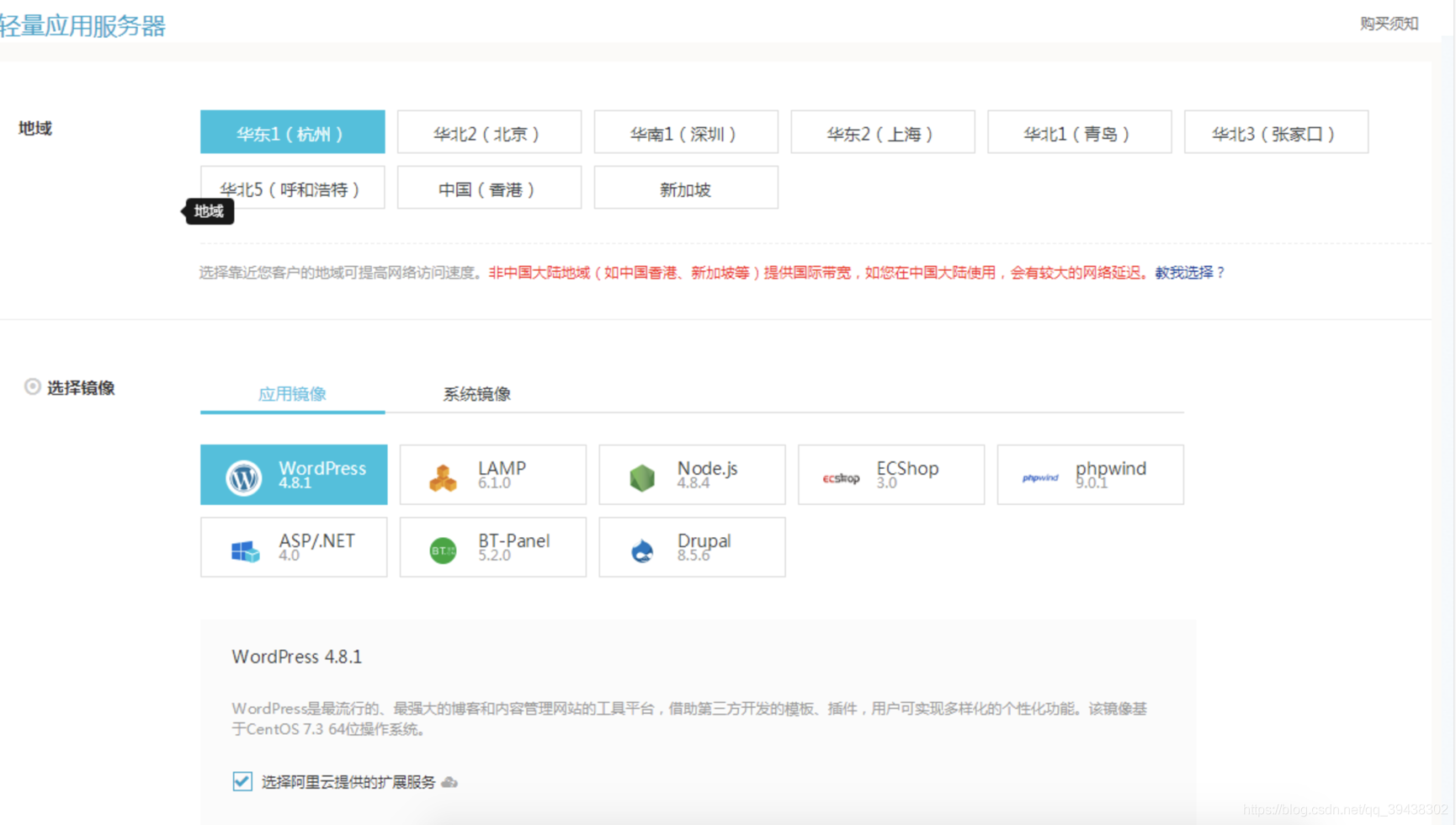The width and height of the screenshot is (1456, 825).
Task: Open the 应用镜像 tab
Action: tap(292, 393)
